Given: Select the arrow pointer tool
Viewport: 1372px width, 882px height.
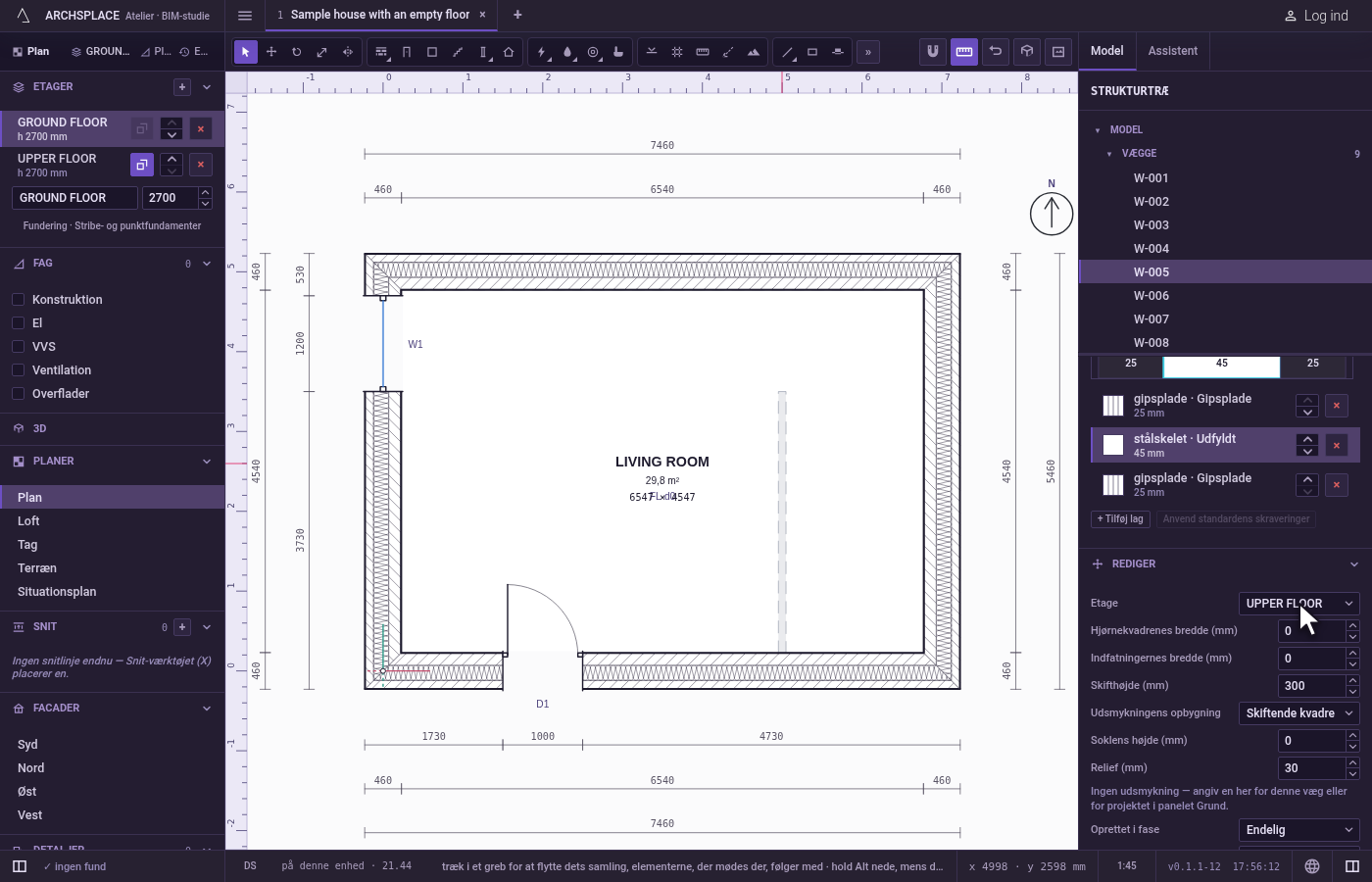Looking at the screenshot, I should tap(246, 52).
